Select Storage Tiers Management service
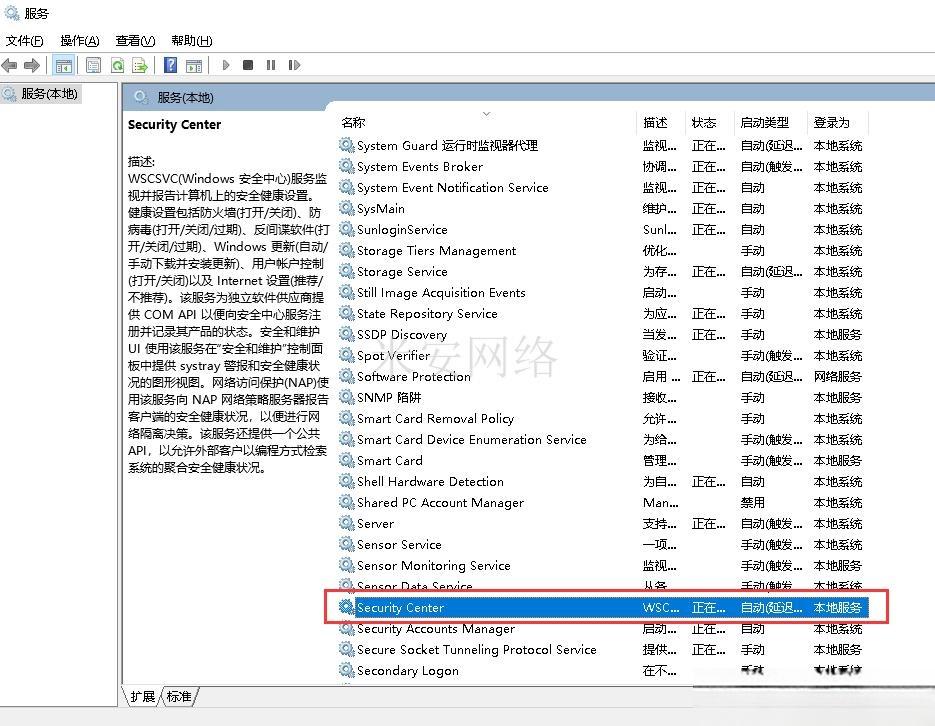 coord(436,250)
